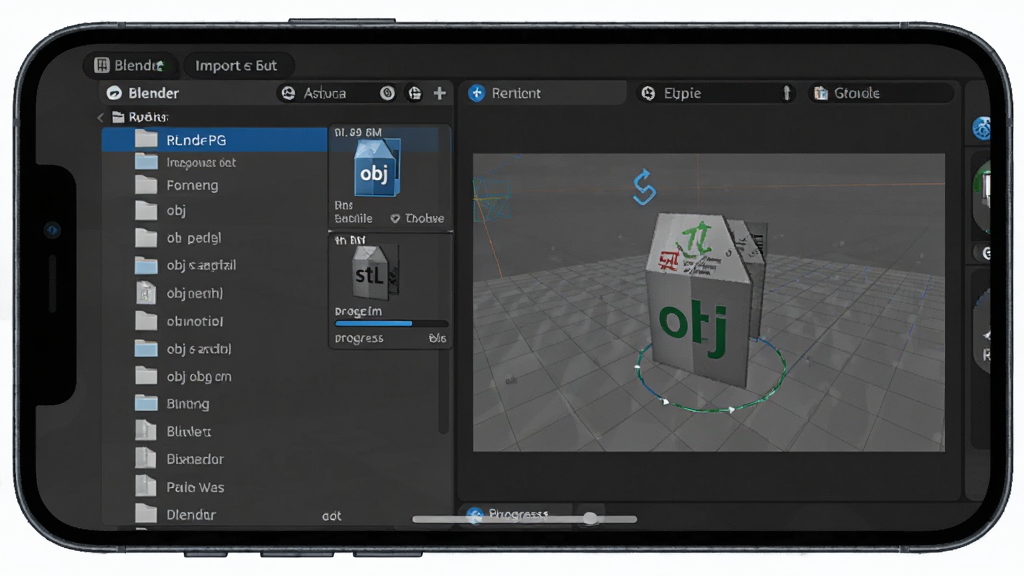Click the file list scrollbar
This screenshot has width=1024, height=576.
click(443, 391)
